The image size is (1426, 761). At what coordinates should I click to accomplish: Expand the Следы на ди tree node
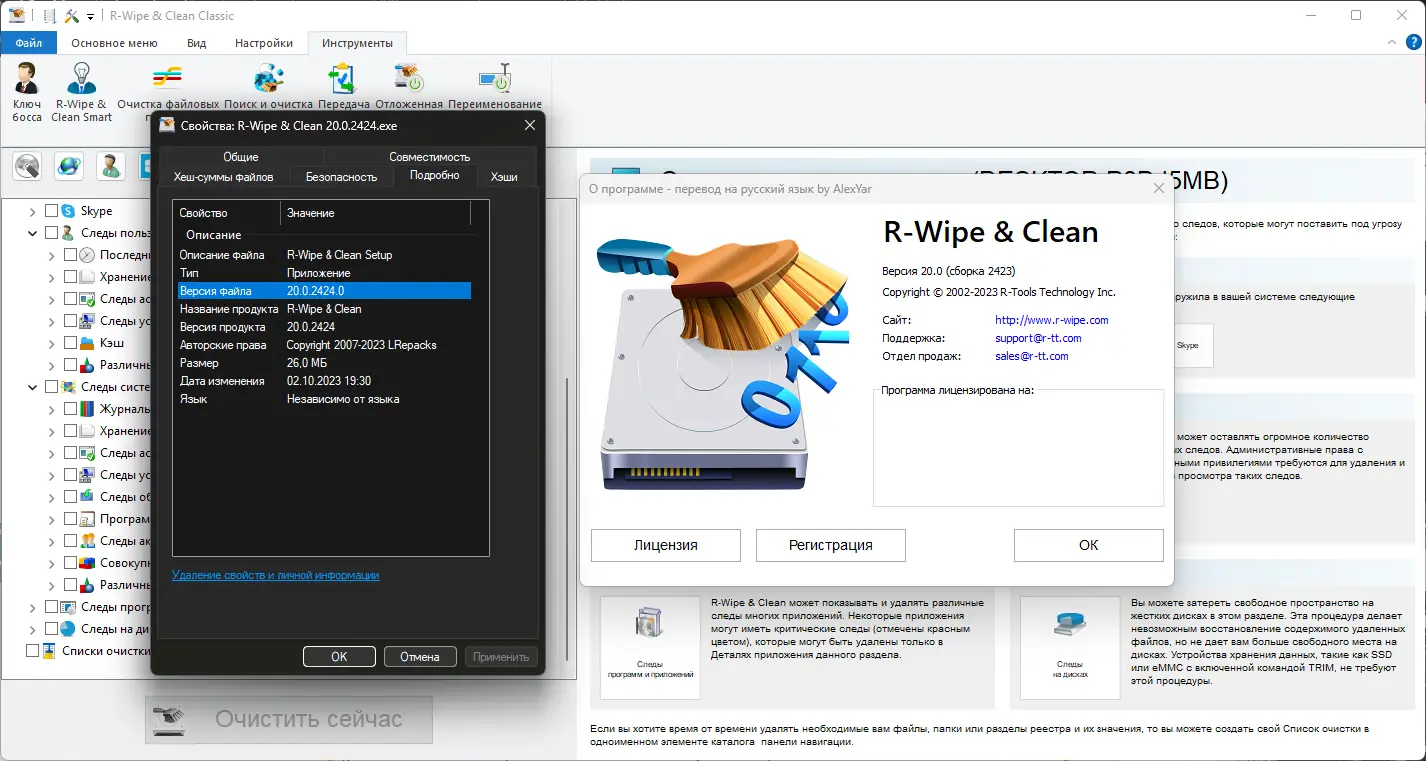click(32, 629)
